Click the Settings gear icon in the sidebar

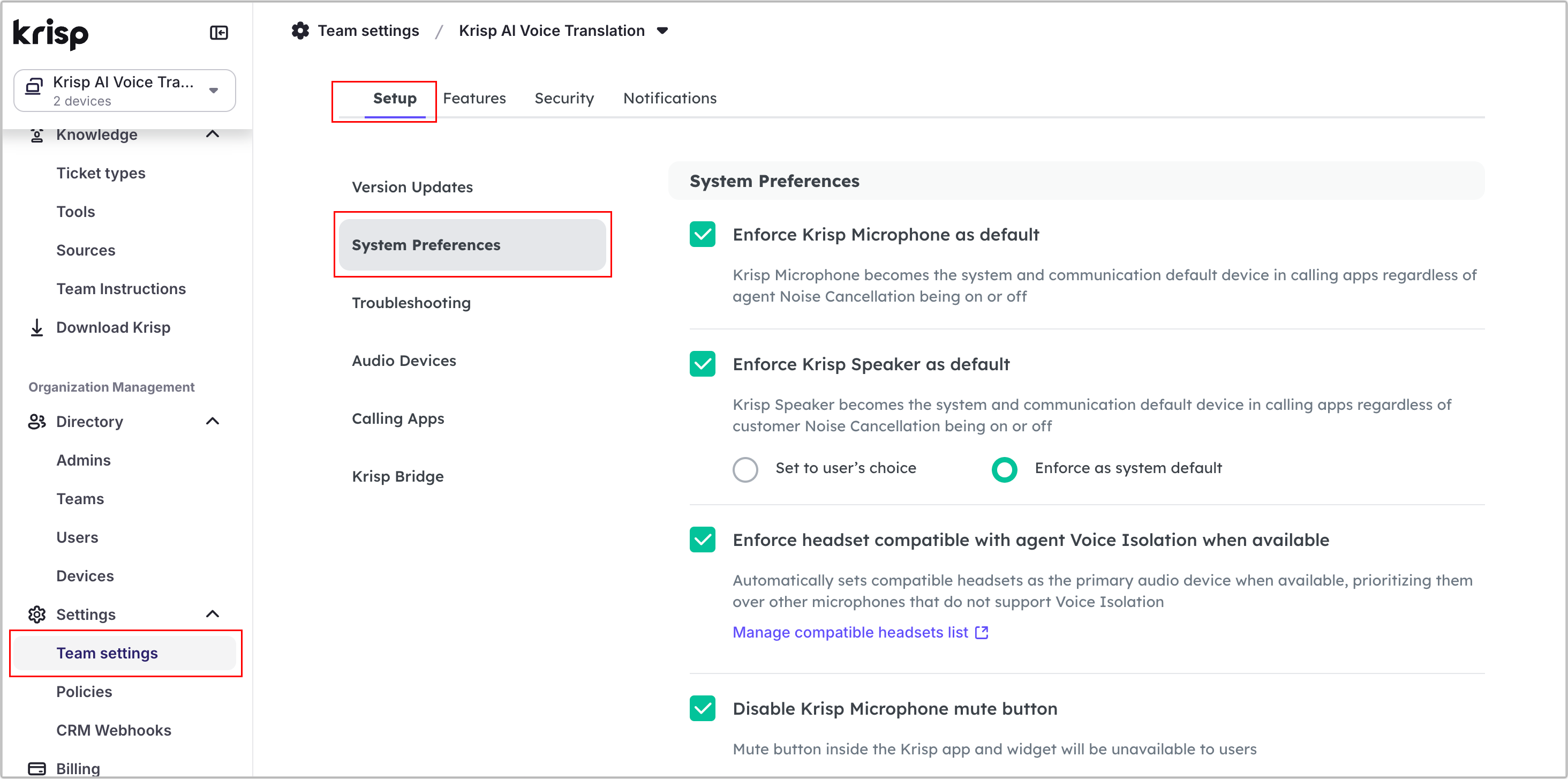tap(36, 615)
